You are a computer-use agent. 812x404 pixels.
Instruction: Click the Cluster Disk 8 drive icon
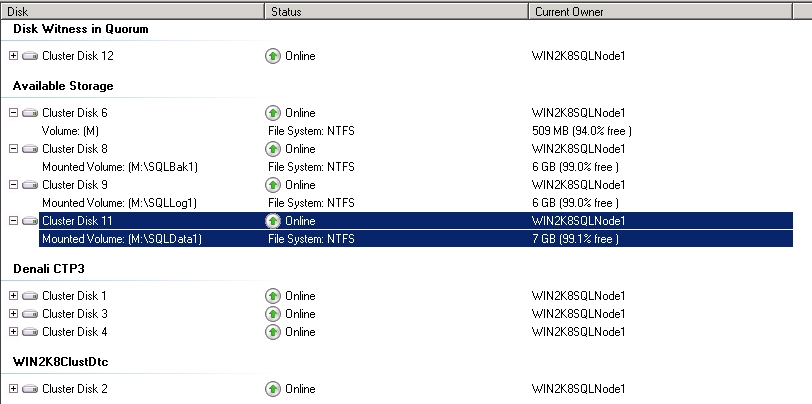[x=30, y=149]
